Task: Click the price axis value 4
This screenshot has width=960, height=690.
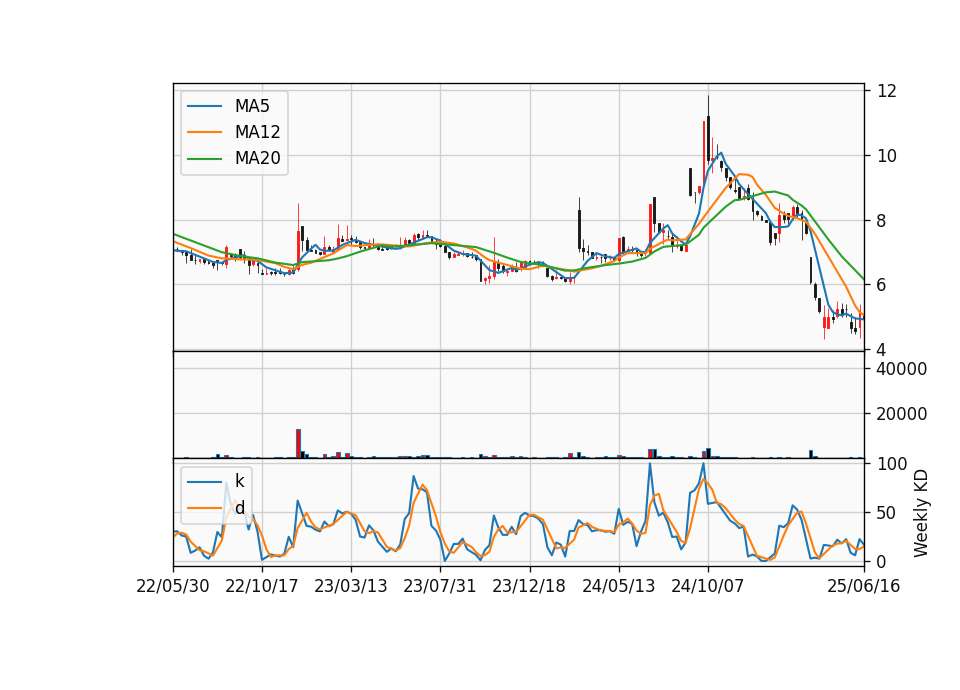Action: pyautogui.click(x=882, y=350)
